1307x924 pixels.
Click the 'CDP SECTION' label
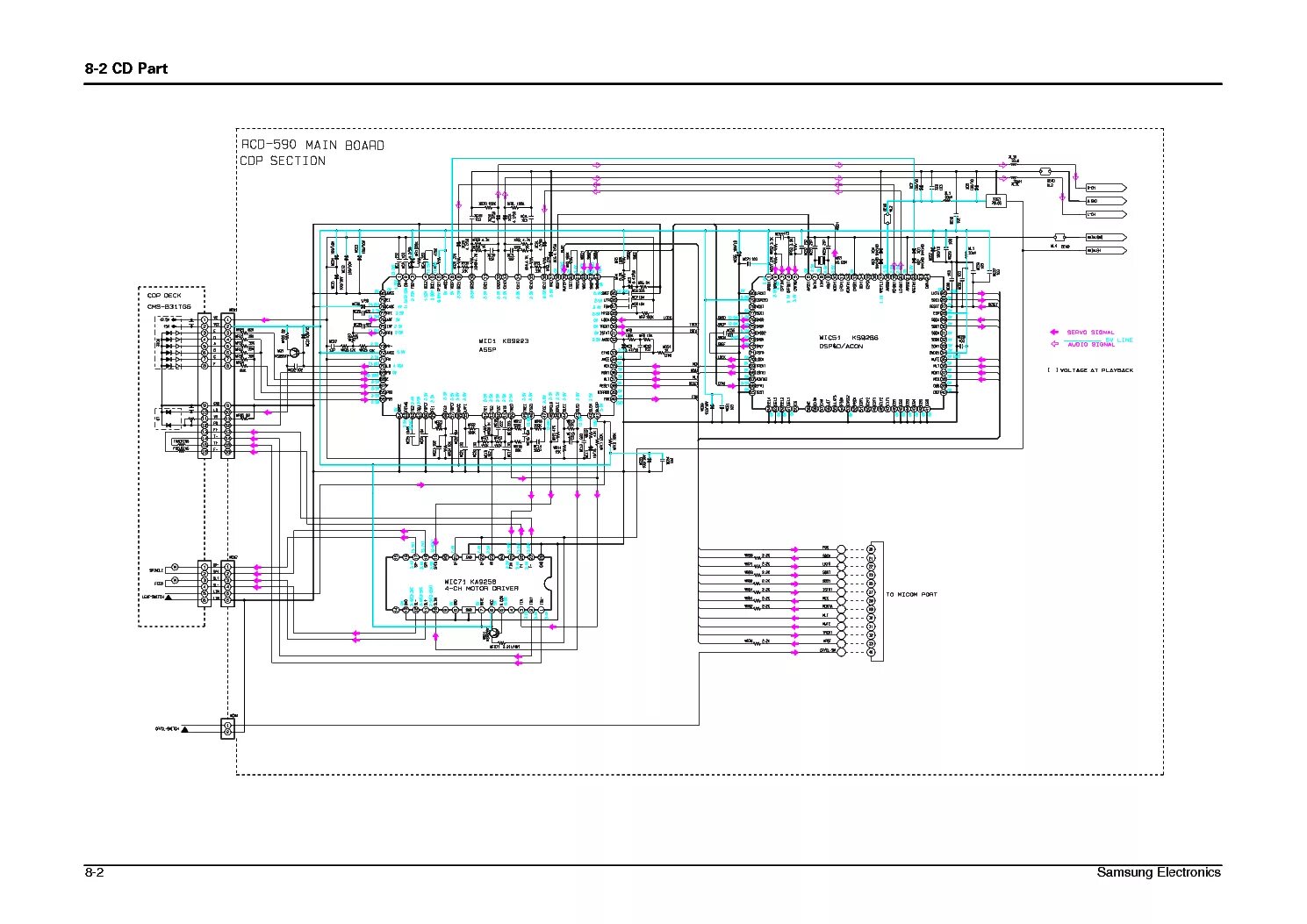(283, 161)
